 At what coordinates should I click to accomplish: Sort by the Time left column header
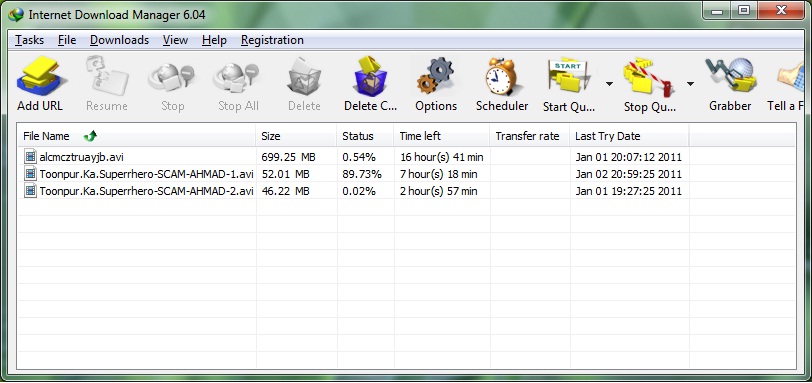click(x=442, y=136)
